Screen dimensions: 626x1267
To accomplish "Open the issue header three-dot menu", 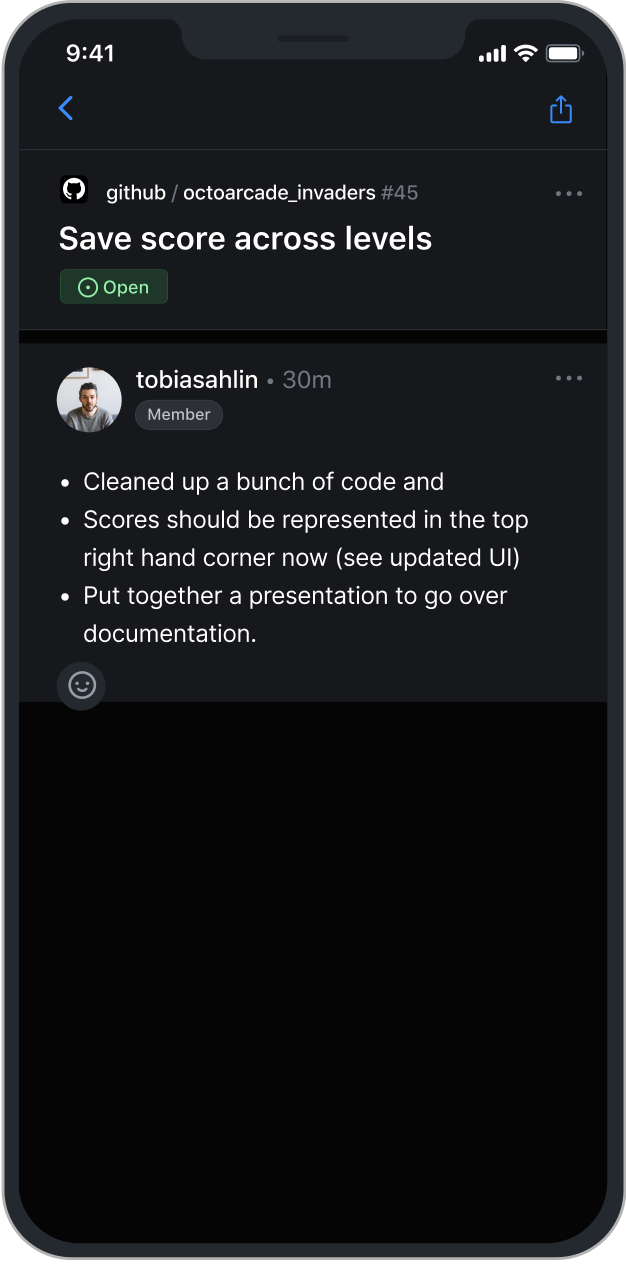I will click(568, 193).
